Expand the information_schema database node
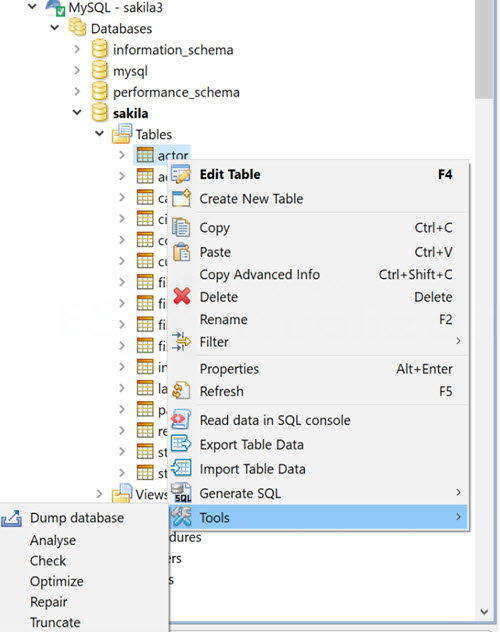The height and width of the screenshot is (632, 500). [77, 49]
